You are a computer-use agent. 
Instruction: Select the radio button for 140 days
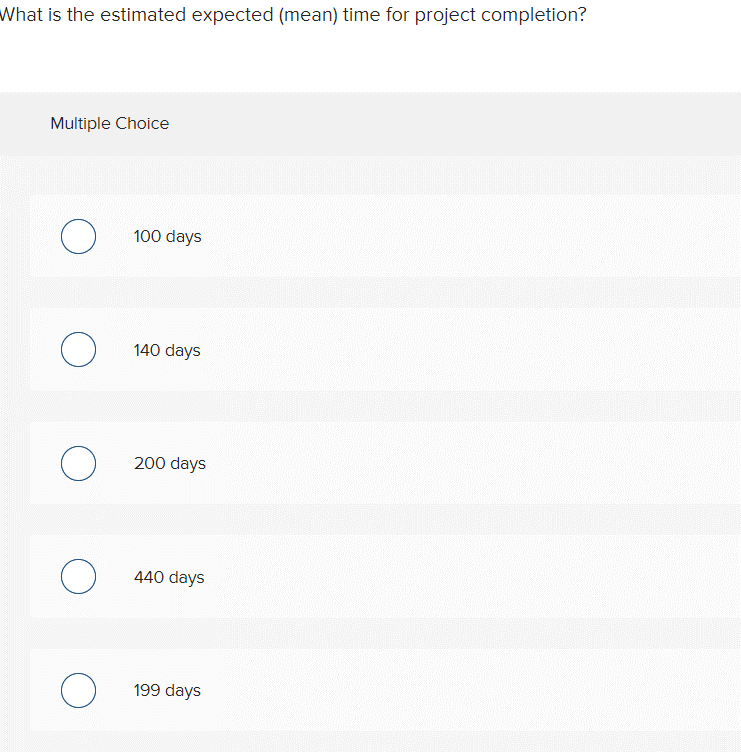tap(78, 350)
